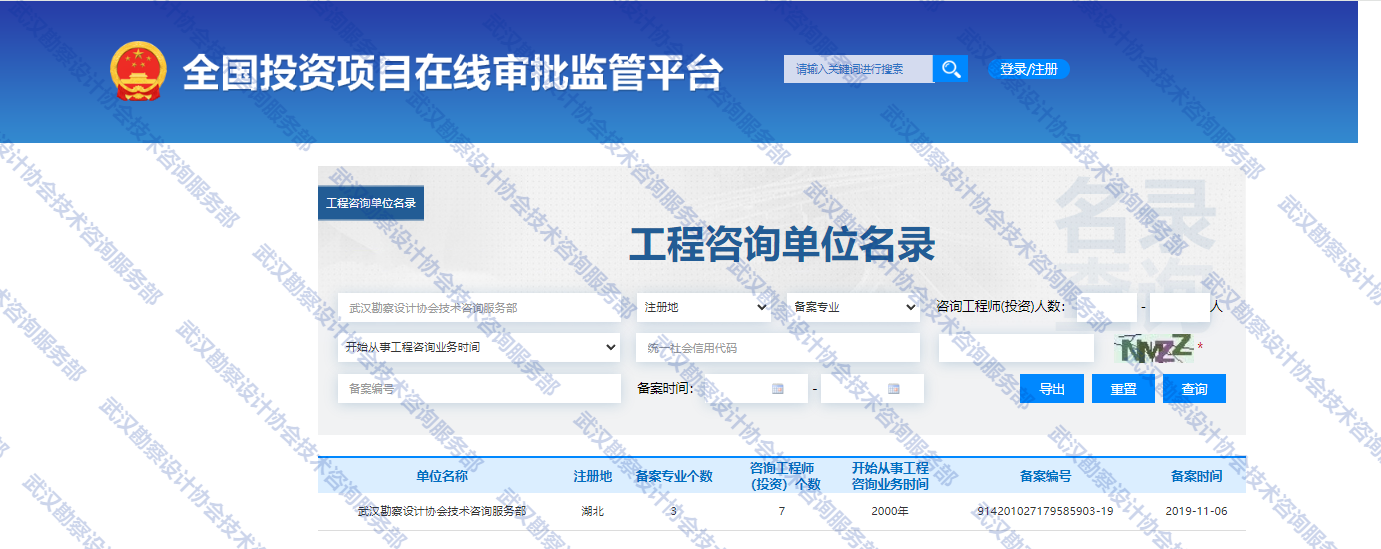Expand the 注册地 dropdown
The width and height of the screenshot is (1381, 549).
704,307
